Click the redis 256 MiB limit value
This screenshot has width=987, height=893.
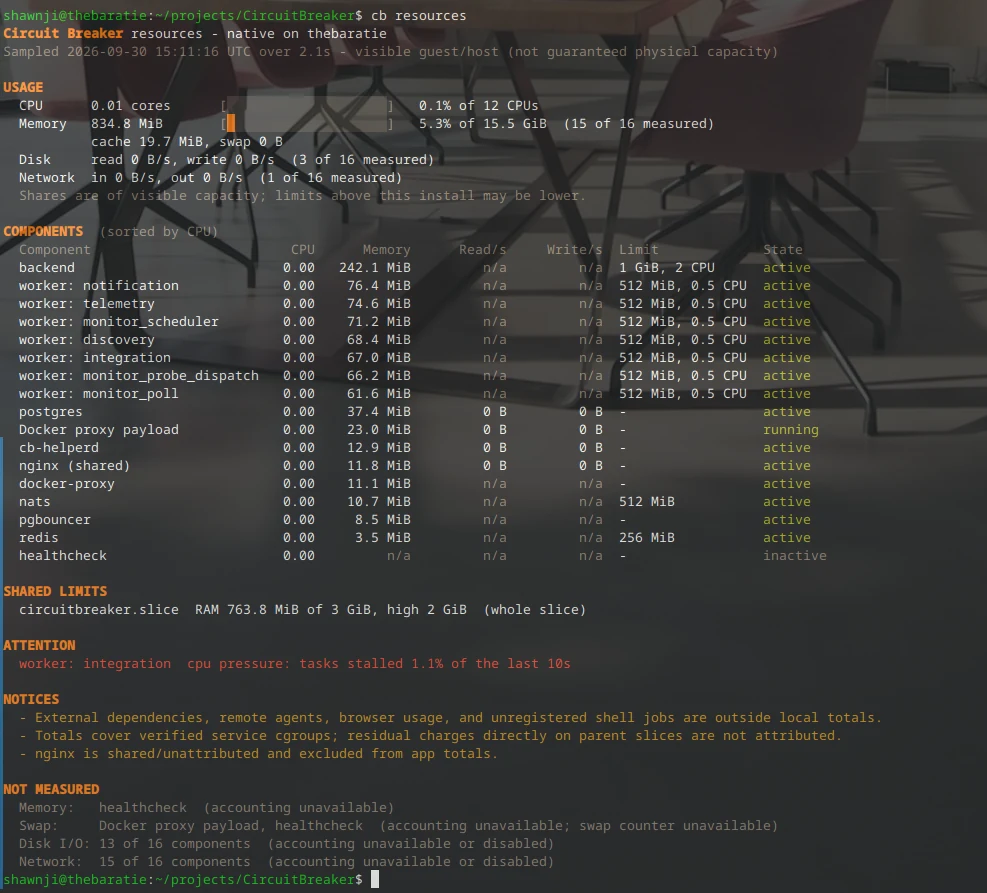click(x=646, y=538)
